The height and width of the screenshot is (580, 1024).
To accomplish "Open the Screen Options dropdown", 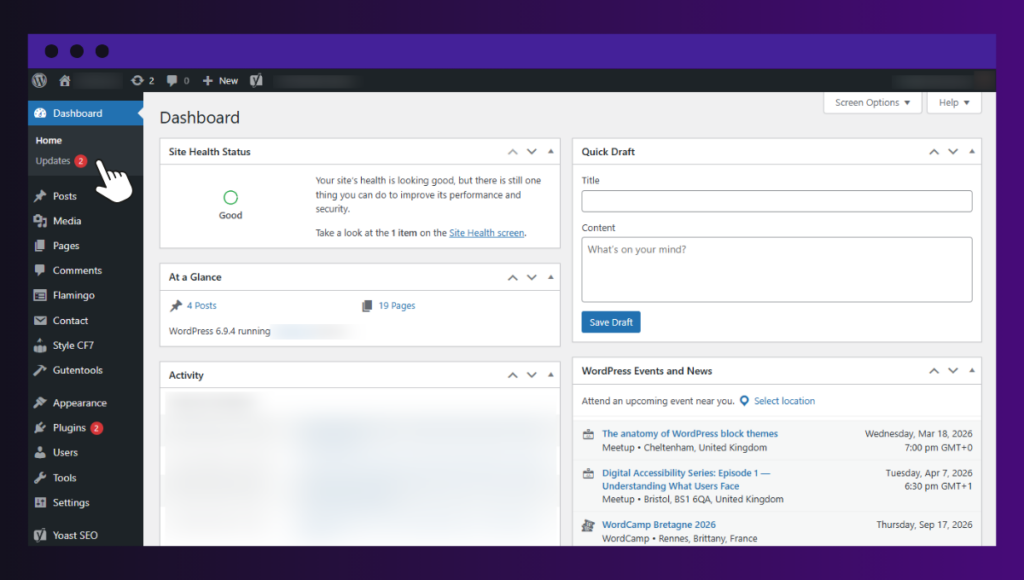I will (872, 102).
